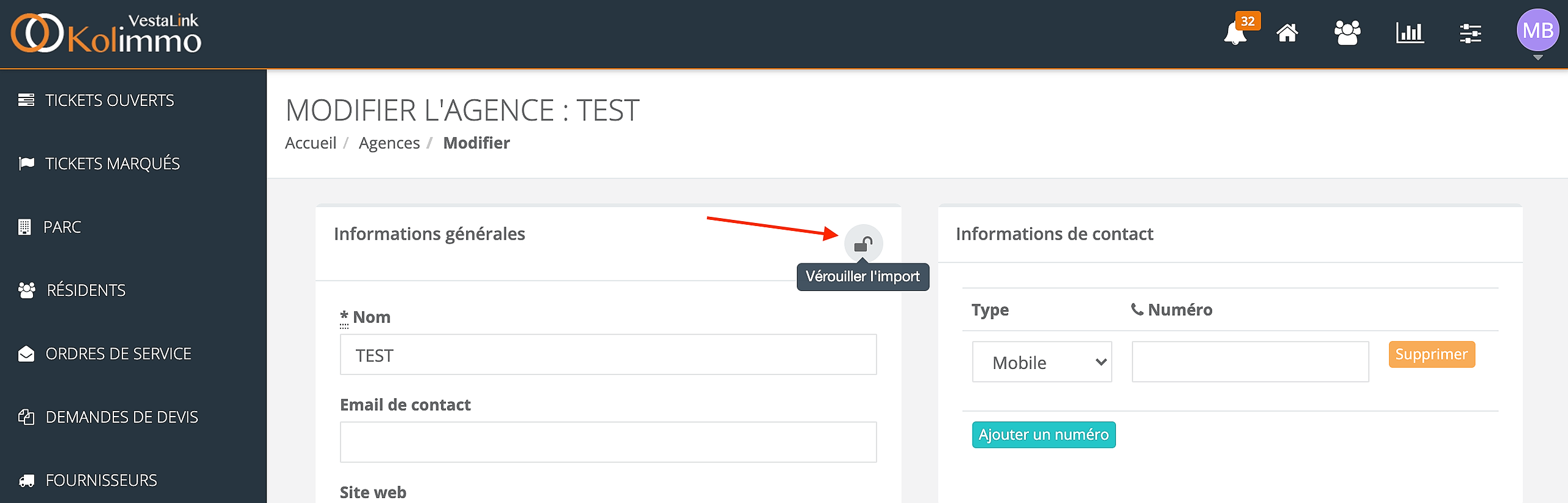Focus the phone Numéro input field
The height and width of the screenshot is (503, 1568).
point(1250,362)
